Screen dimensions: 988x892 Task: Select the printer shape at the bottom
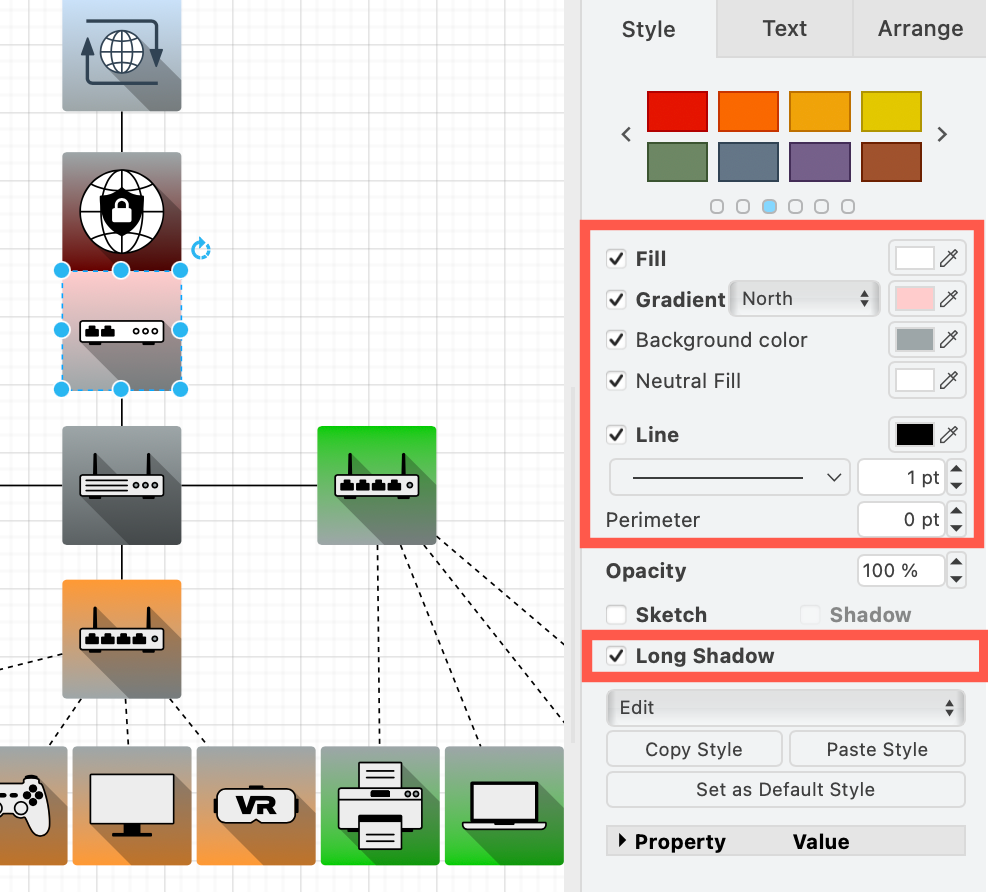click(380, 805)
